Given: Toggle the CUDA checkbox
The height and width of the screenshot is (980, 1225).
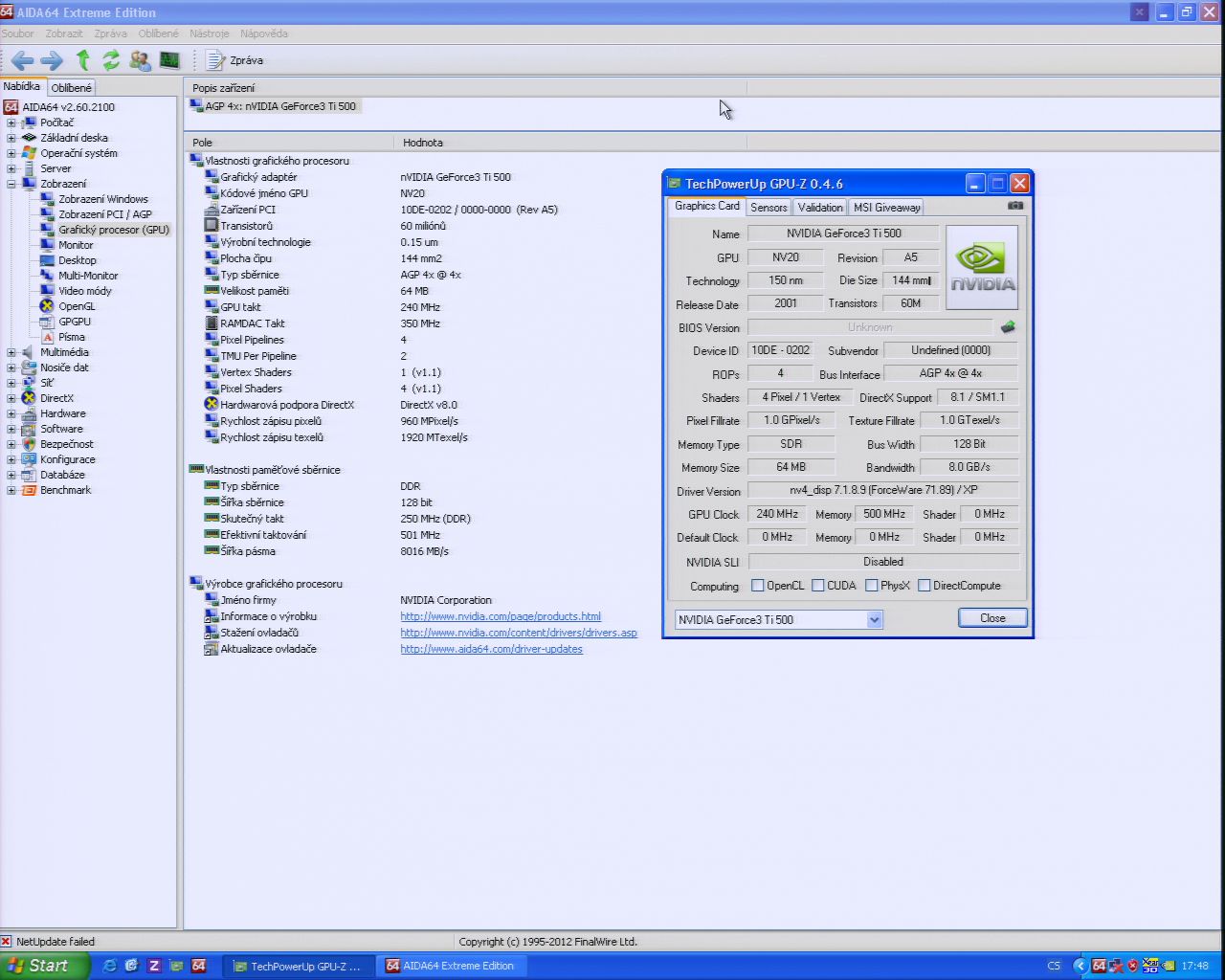Looking at the screenshot, I should [818, 586].
